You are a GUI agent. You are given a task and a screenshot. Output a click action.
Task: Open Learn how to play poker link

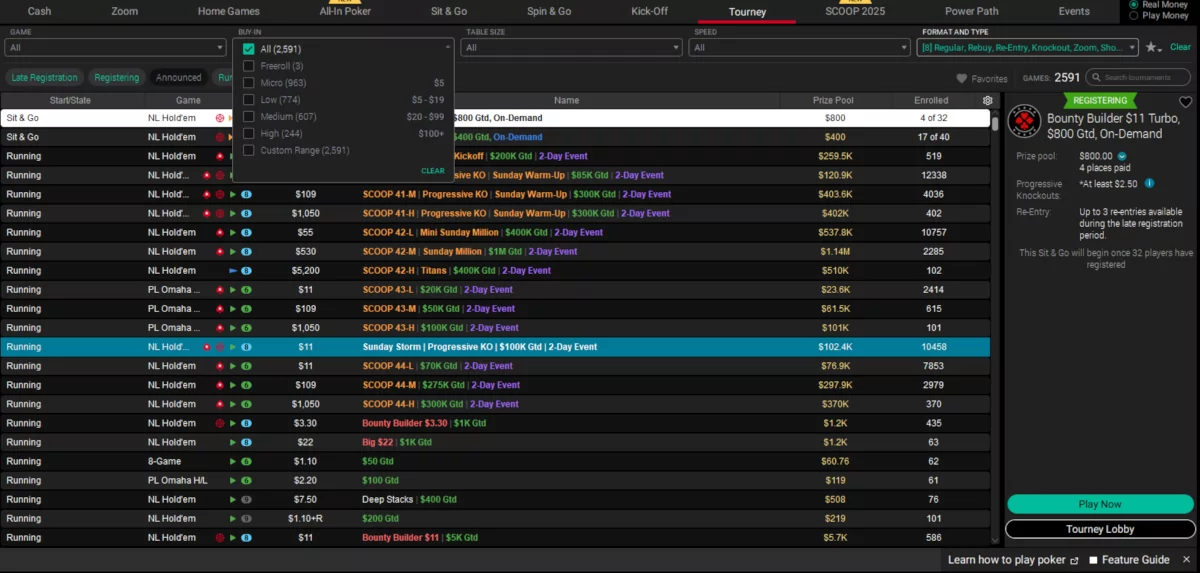[1007, 560]
